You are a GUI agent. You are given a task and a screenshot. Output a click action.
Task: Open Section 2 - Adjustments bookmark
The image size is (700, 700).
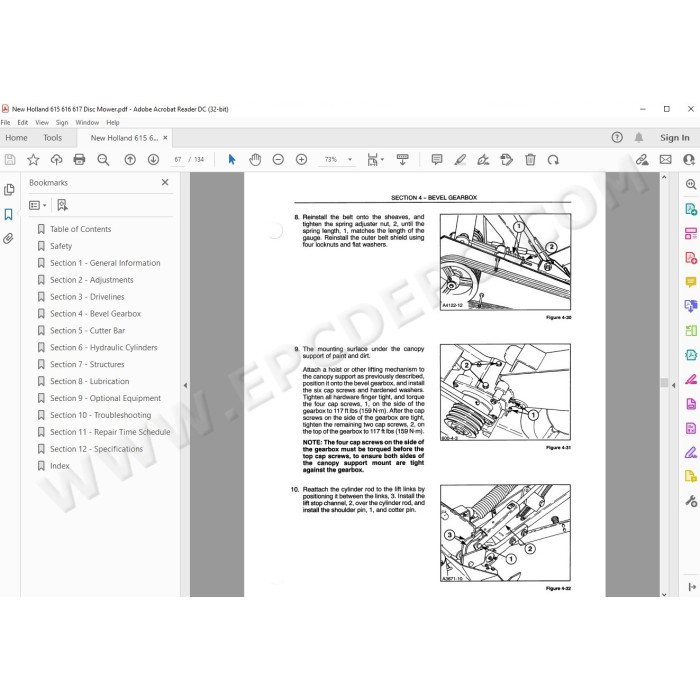coord(92,280)
